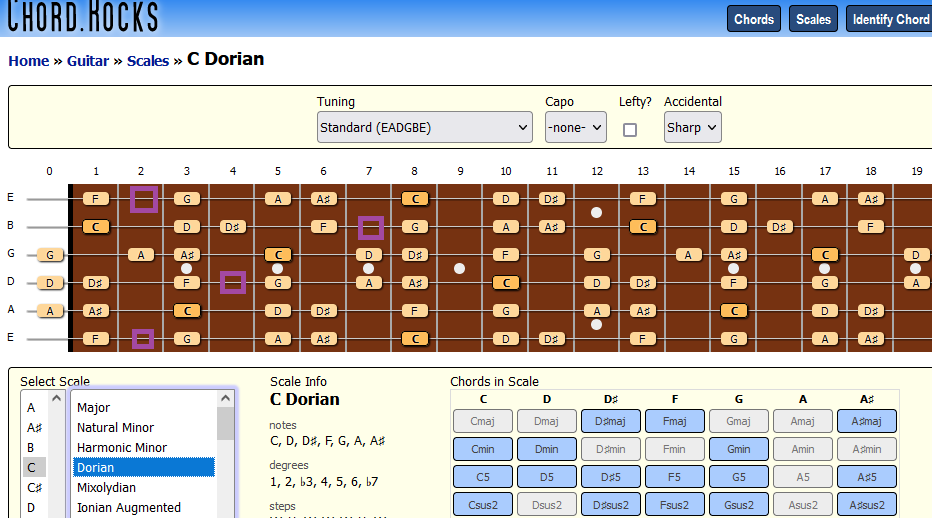932x518 pixels.
Task: Select root note D in list
Action: [34, 507]
